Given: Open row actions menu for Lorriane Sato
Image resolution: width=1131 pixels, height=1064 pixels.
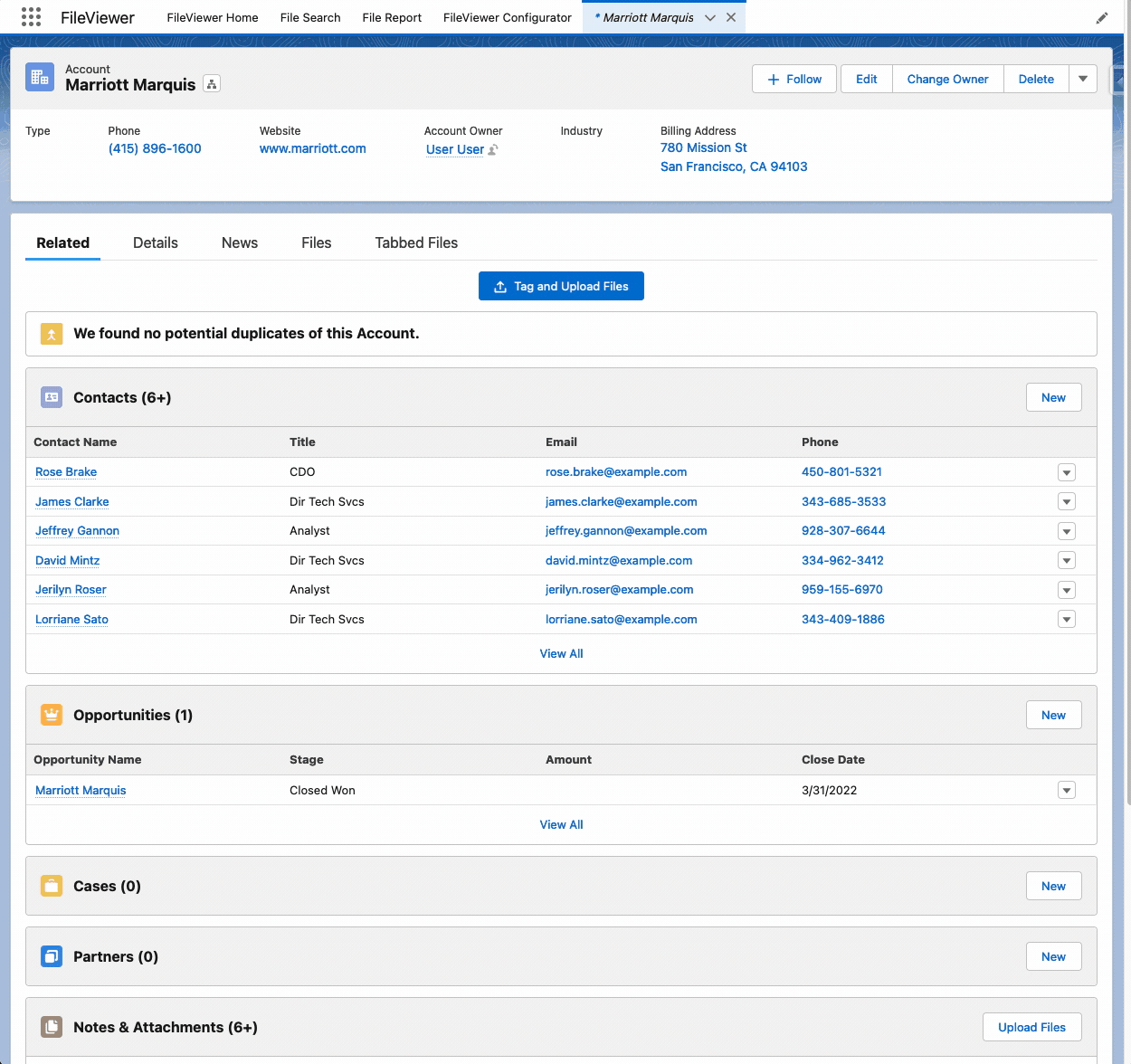Looking at the screenshot, I should coord(1067,619).
